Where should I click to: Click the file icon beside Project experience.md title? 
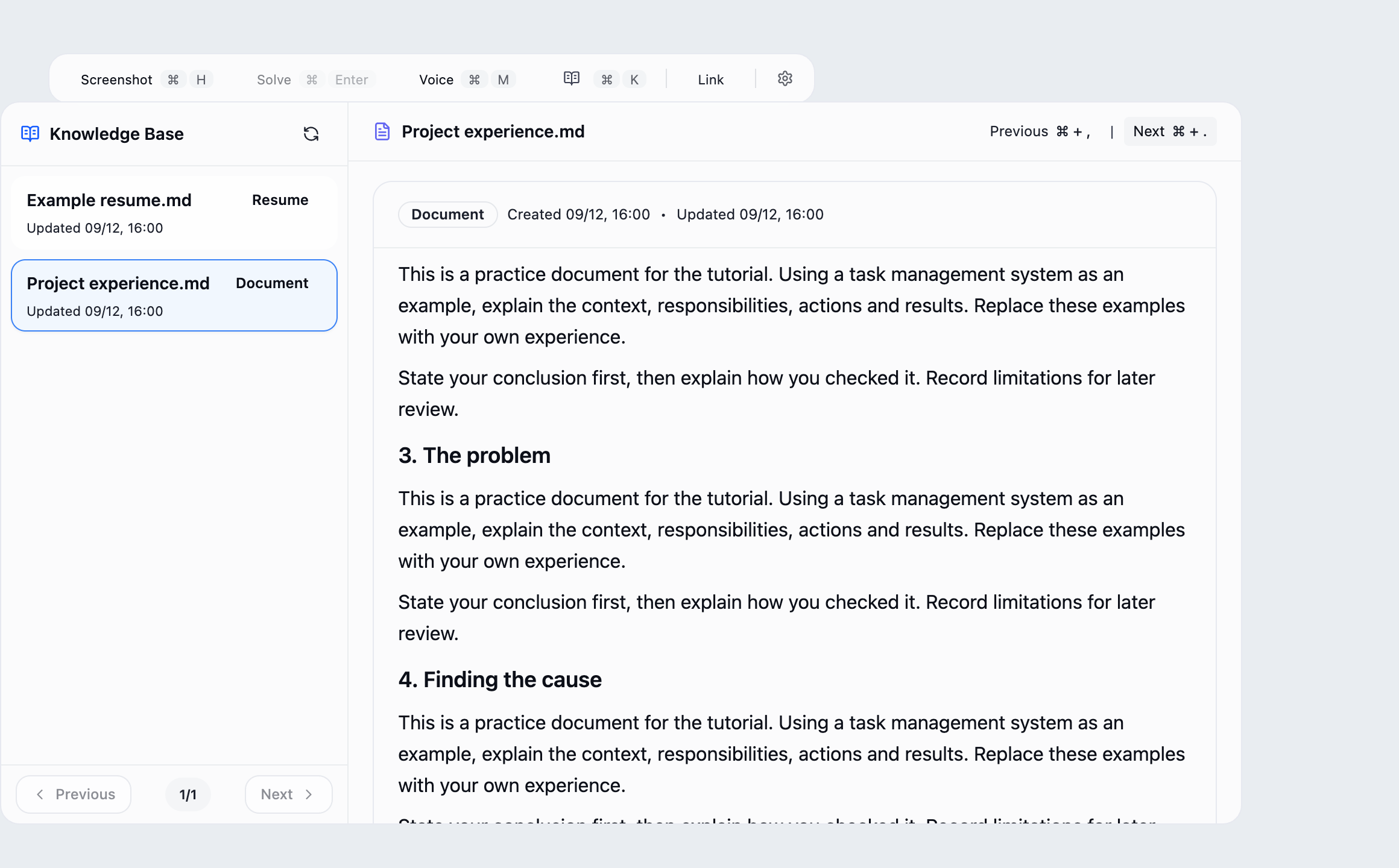[x=382, y=131]
